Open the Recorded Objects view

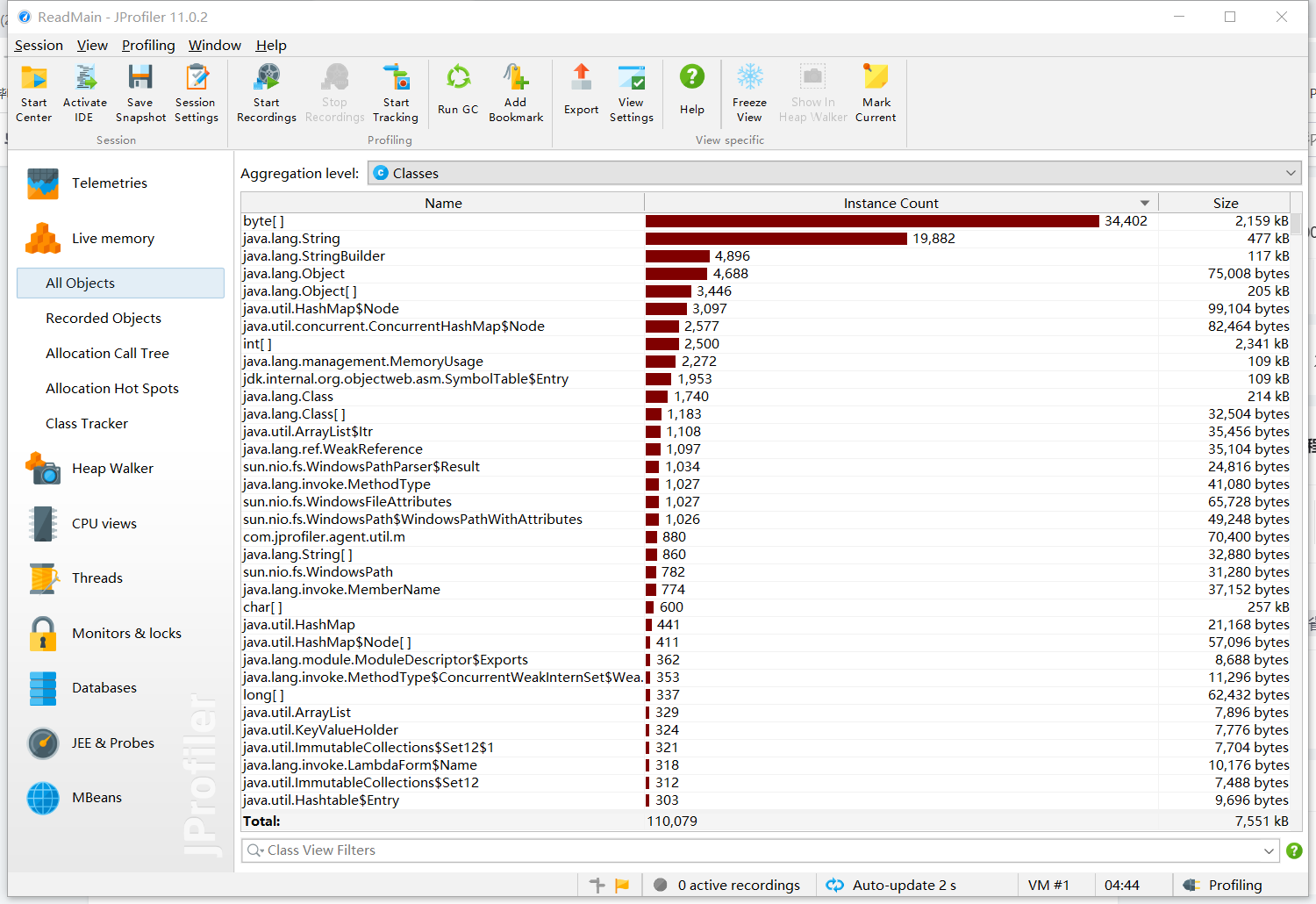coord(104,318)
